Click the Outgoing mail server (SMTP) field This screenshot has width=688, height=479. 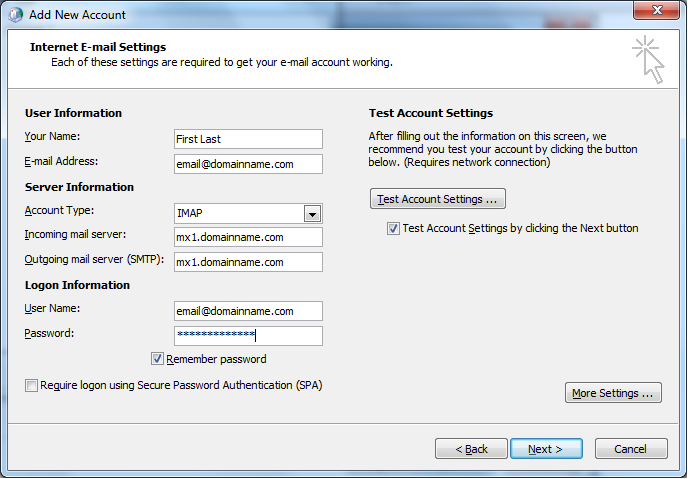[248, 262]
